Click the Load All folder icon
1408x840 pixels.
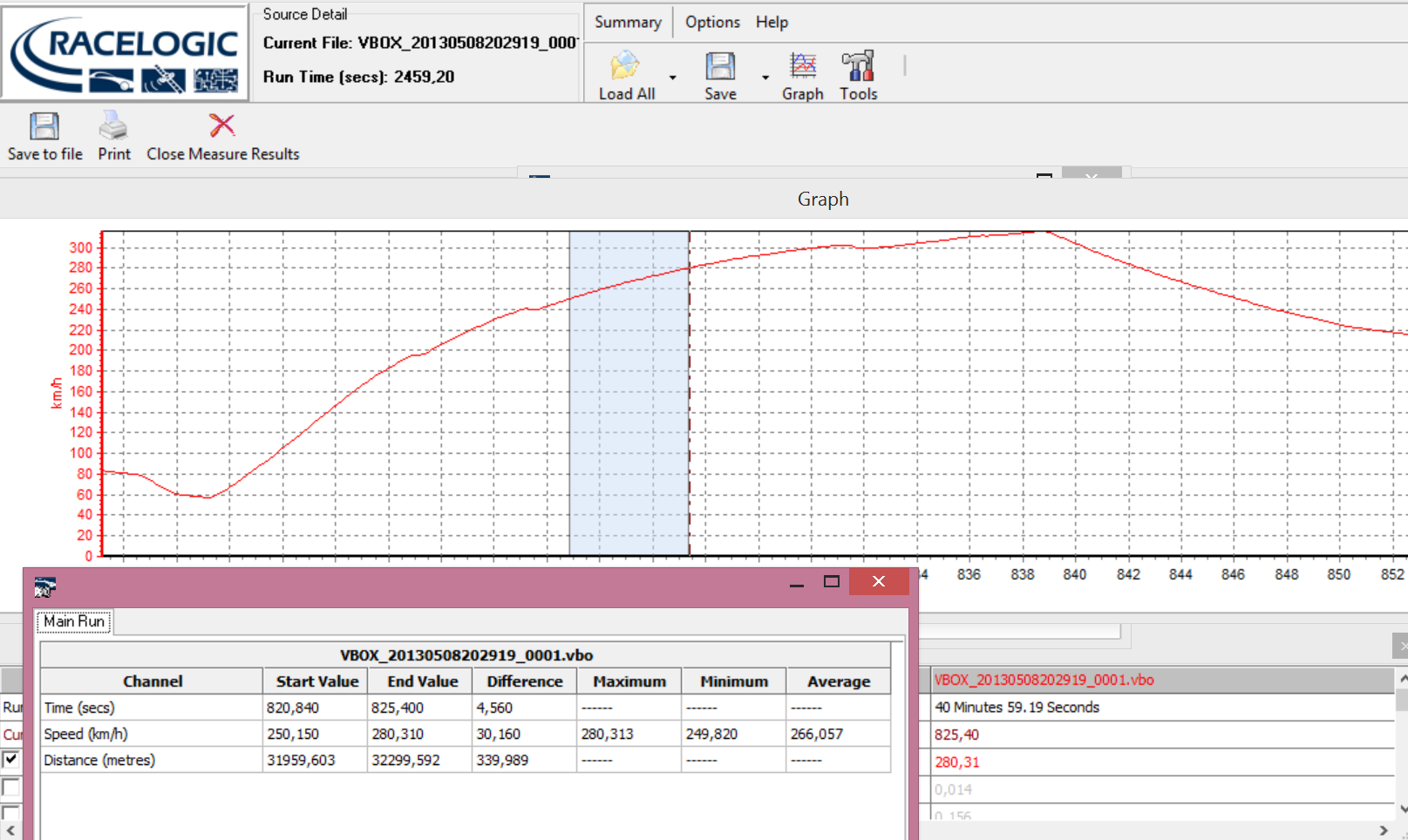coord(625,66)
